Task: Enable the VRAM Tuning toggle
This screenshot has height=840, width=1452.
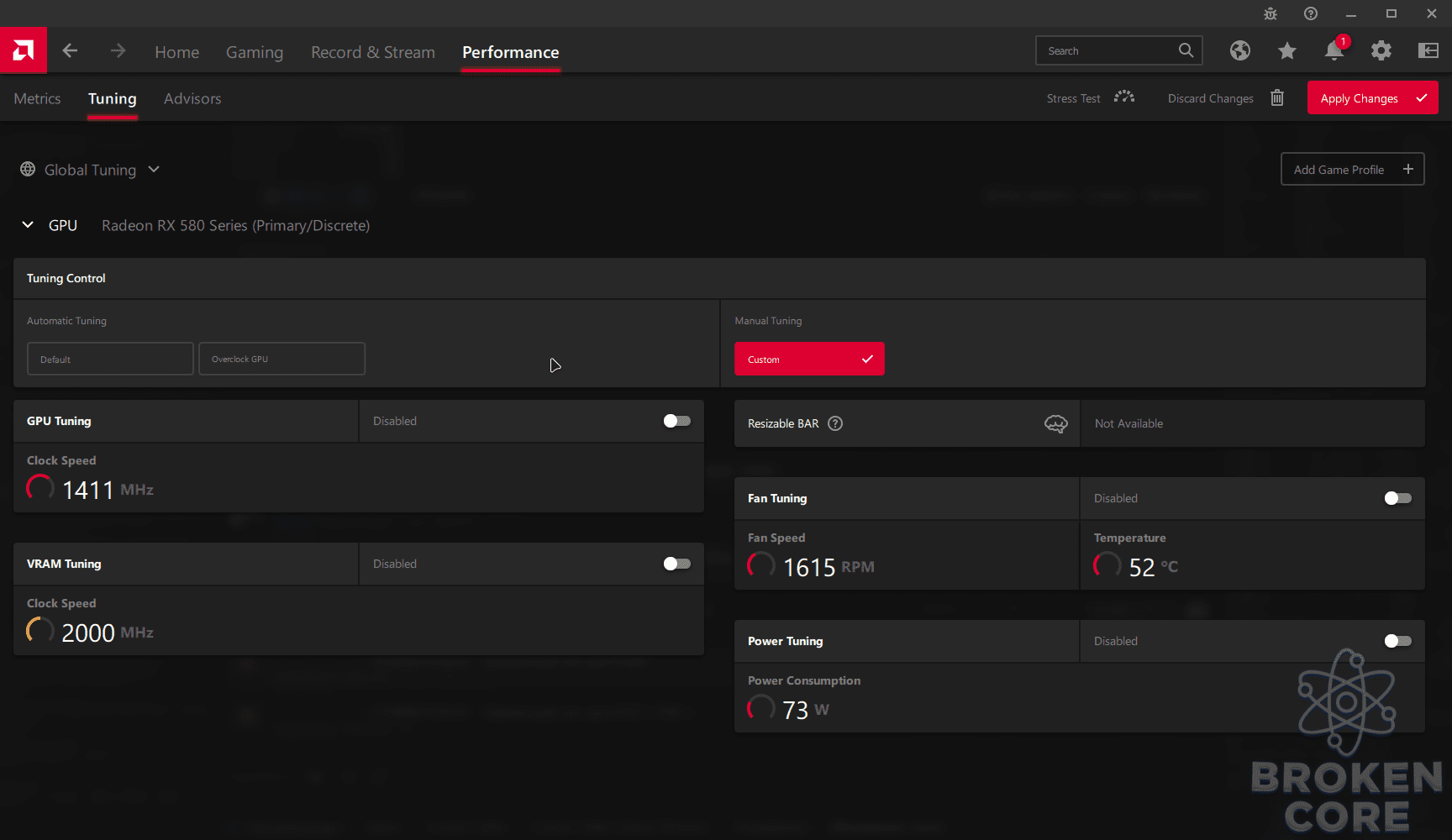Action: [x=677, y=564]
